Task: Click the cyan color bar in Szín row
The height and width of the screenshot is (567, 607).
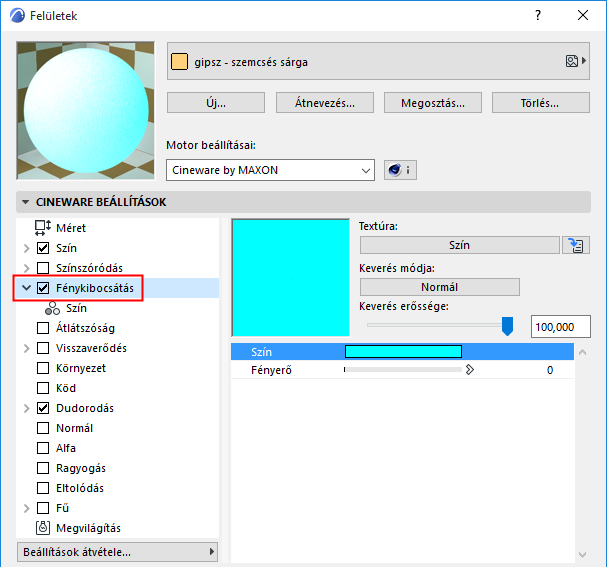Action: click(403, 351)
